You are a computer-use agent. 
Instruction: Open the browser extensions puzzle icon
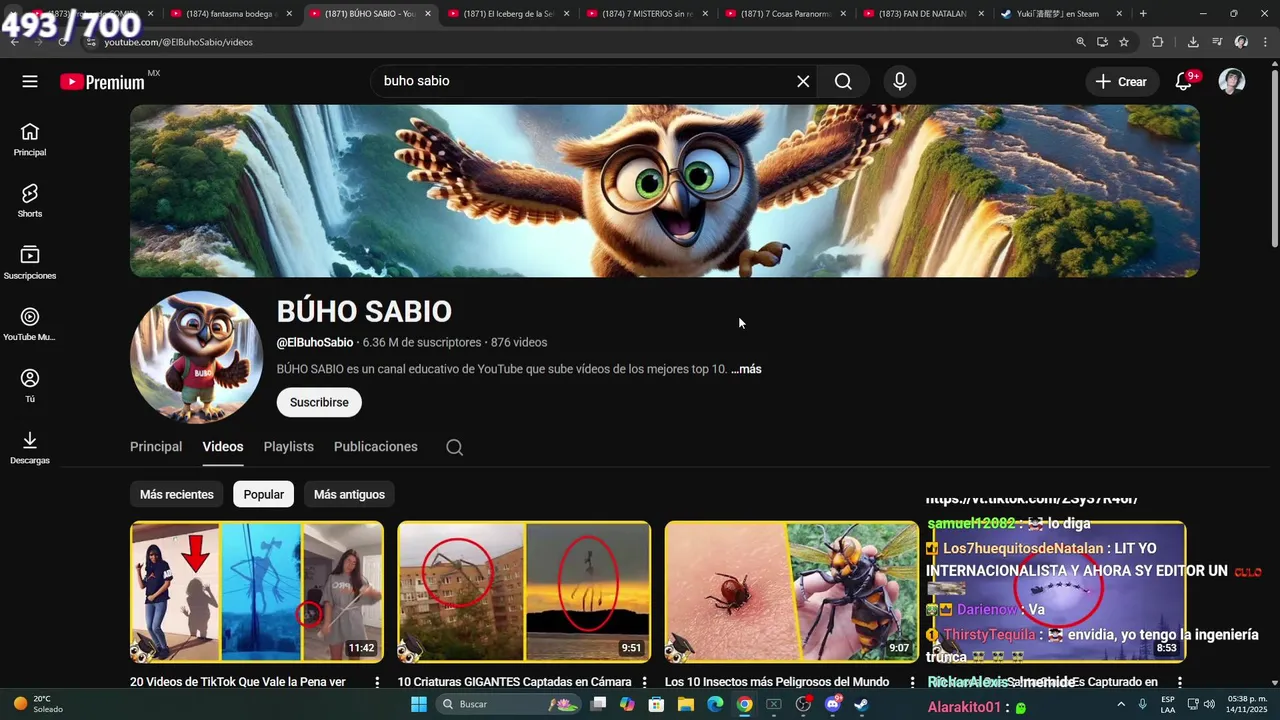click(1158, 42)
